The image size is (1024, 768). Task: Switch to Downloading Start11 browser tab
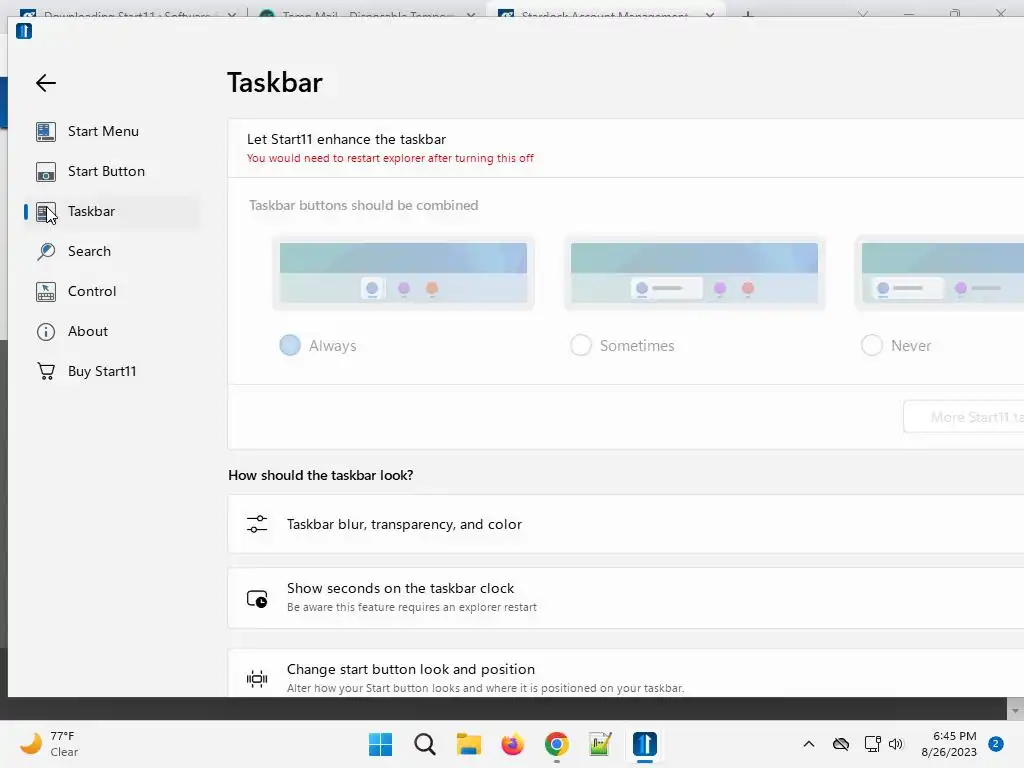pyautogui.click(x=127, y=12)
